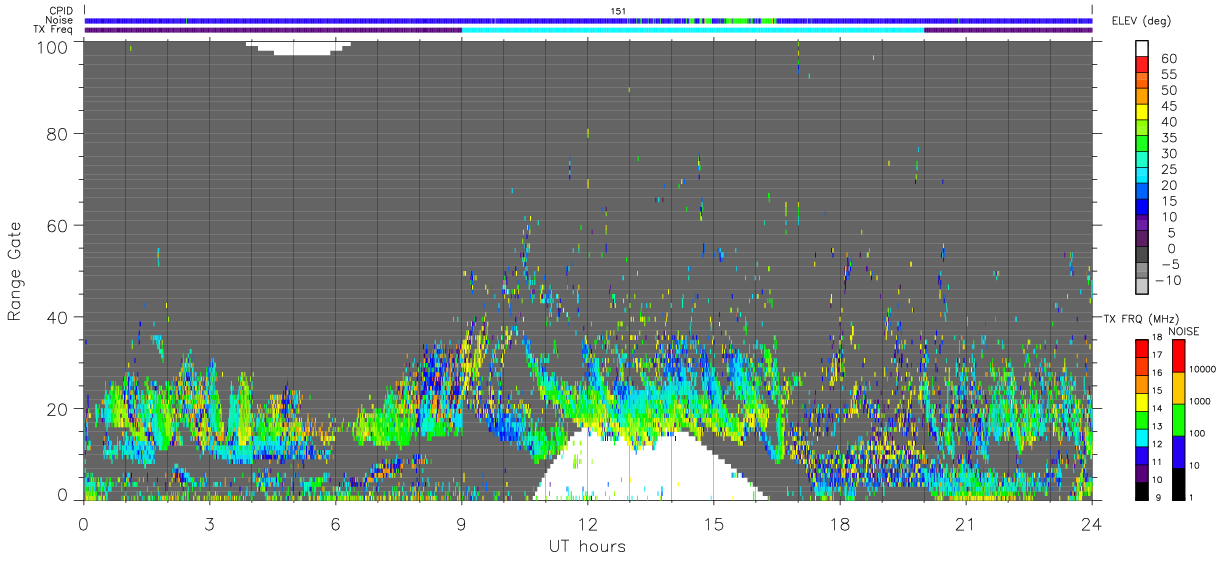Image resolution: width=1228 pixels, height=567 pixels.
Task: Click the 60 tick label on Range Gate axis
Action: pyautogui.click(x=58, y=225)
